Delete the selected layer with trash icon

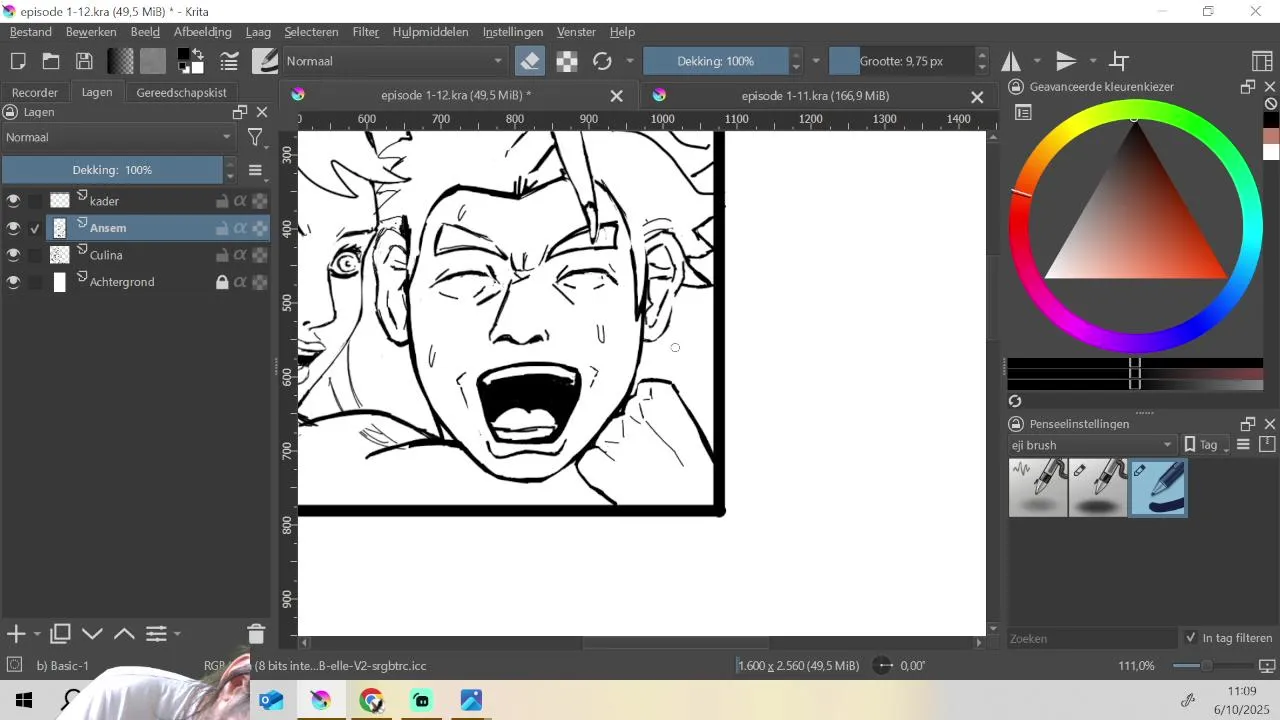pos(256,634)
